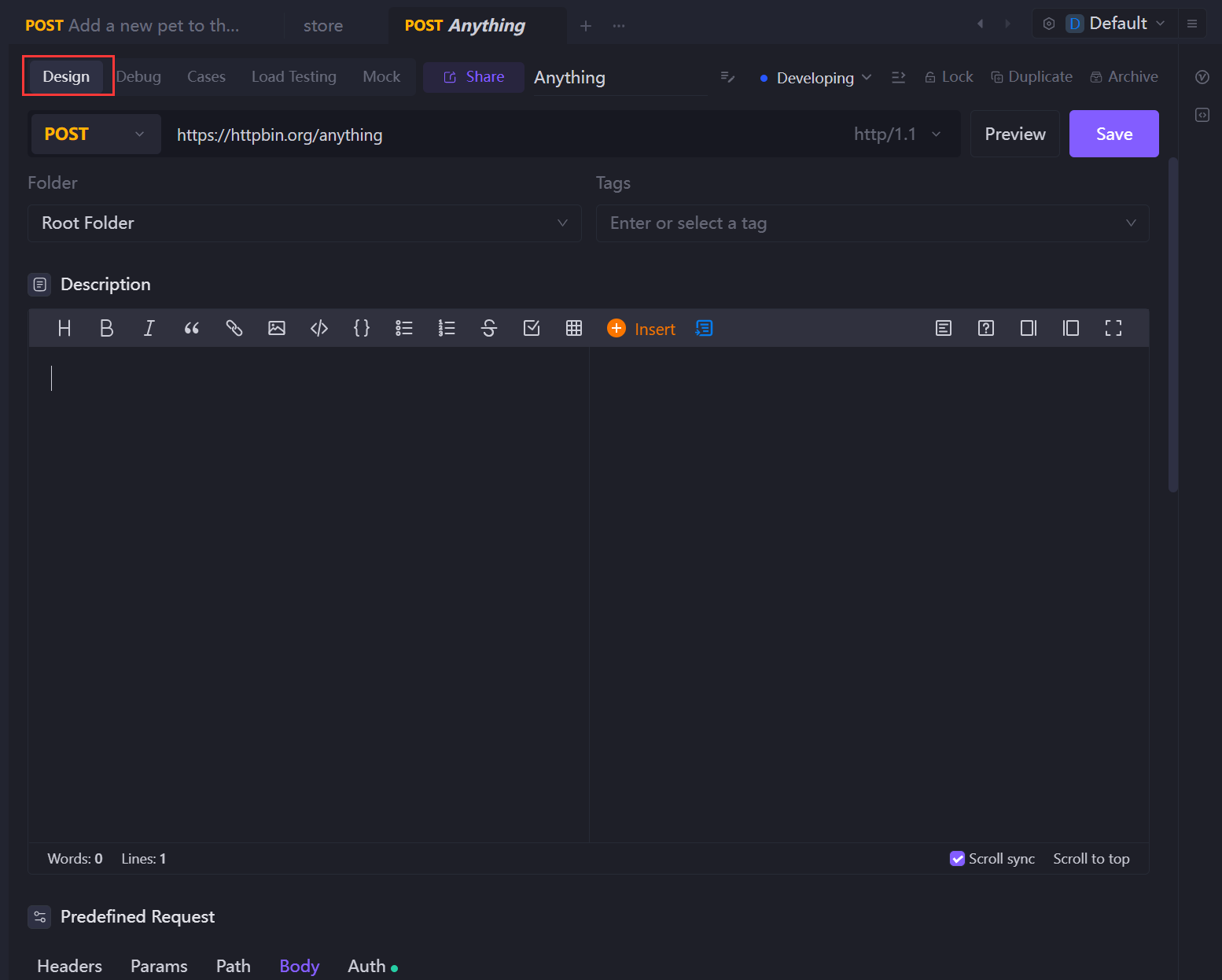Switch to the 'Add a new pet' tab
Screen dimensions: 1222x980
click(x=132, y=25)
